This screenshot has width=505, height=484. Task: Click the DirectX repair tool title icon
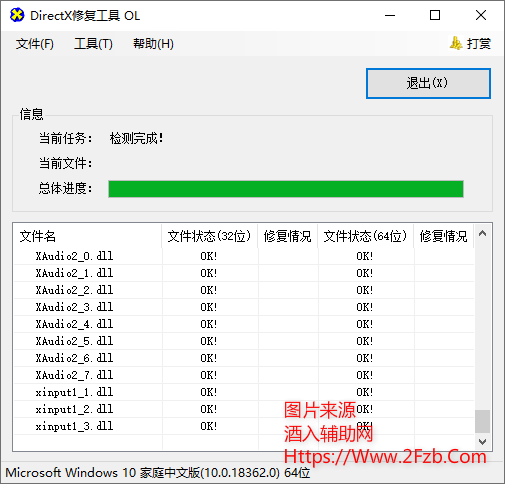[x=17, y=15]
